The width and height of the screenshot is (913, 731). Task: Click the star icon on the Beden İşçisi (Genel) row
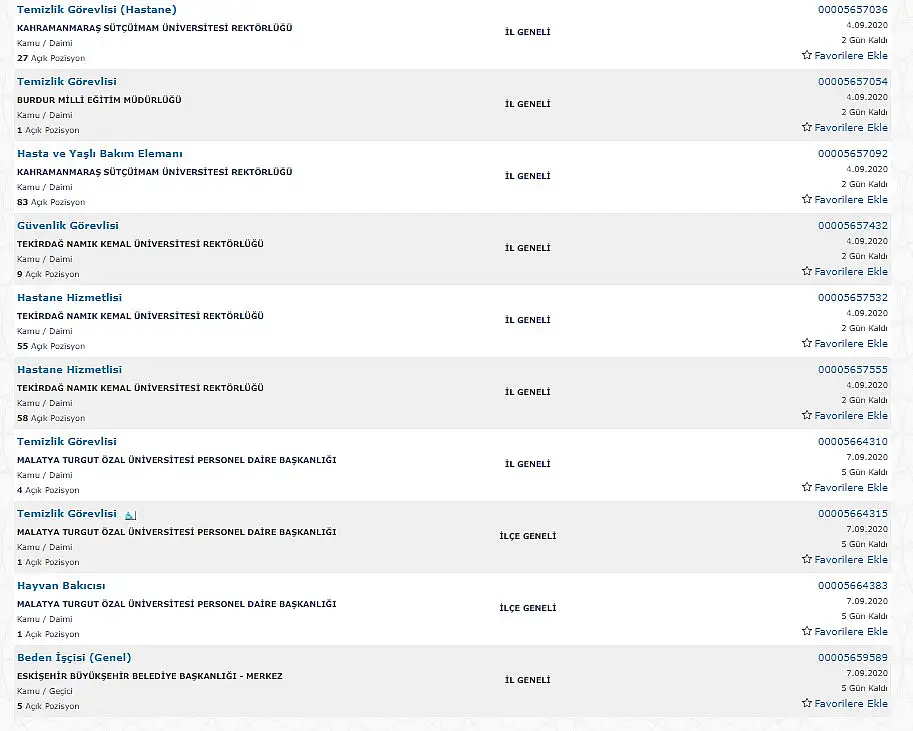click(806, 703)
